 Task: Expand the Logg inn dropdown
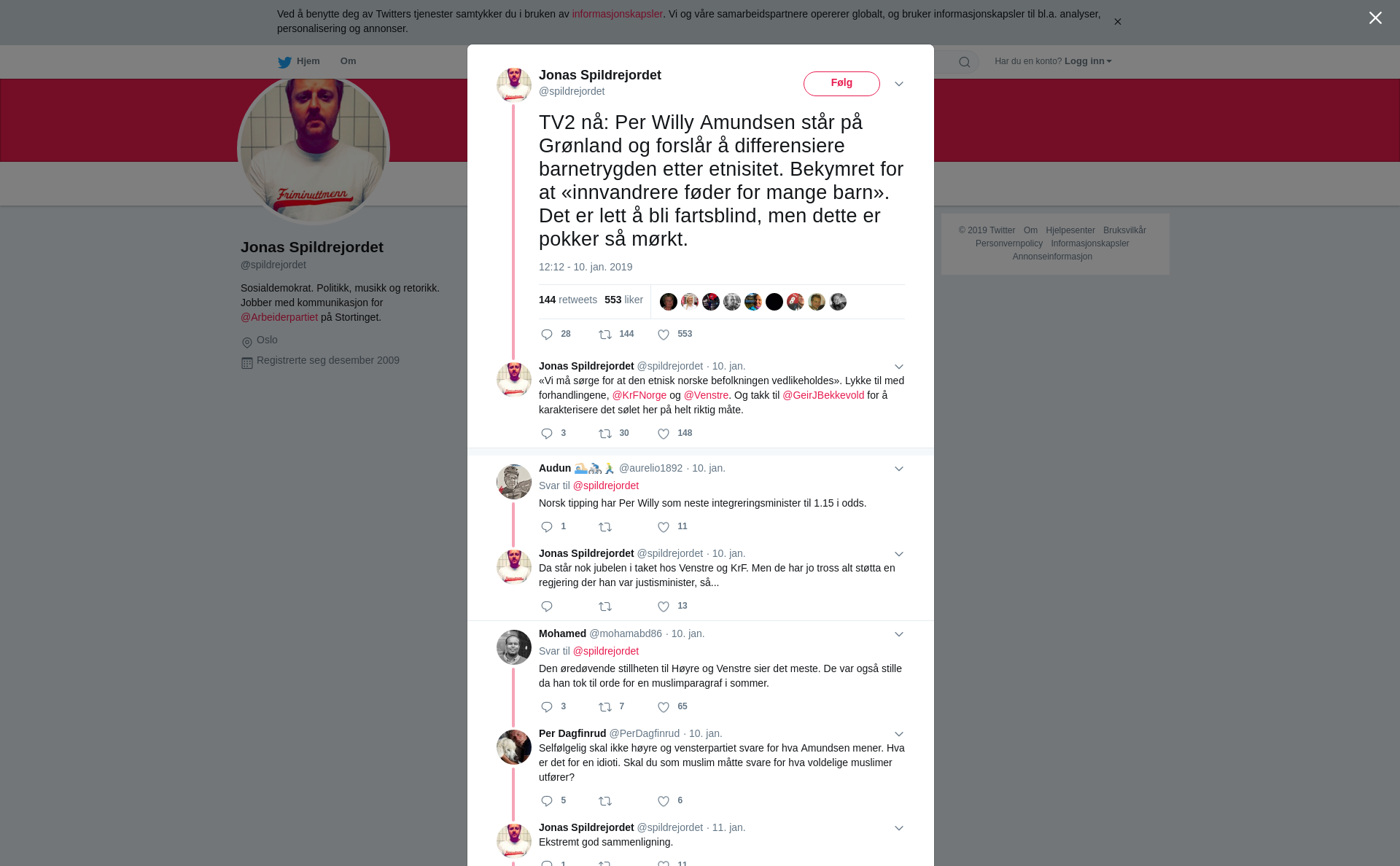(1088, 61)
